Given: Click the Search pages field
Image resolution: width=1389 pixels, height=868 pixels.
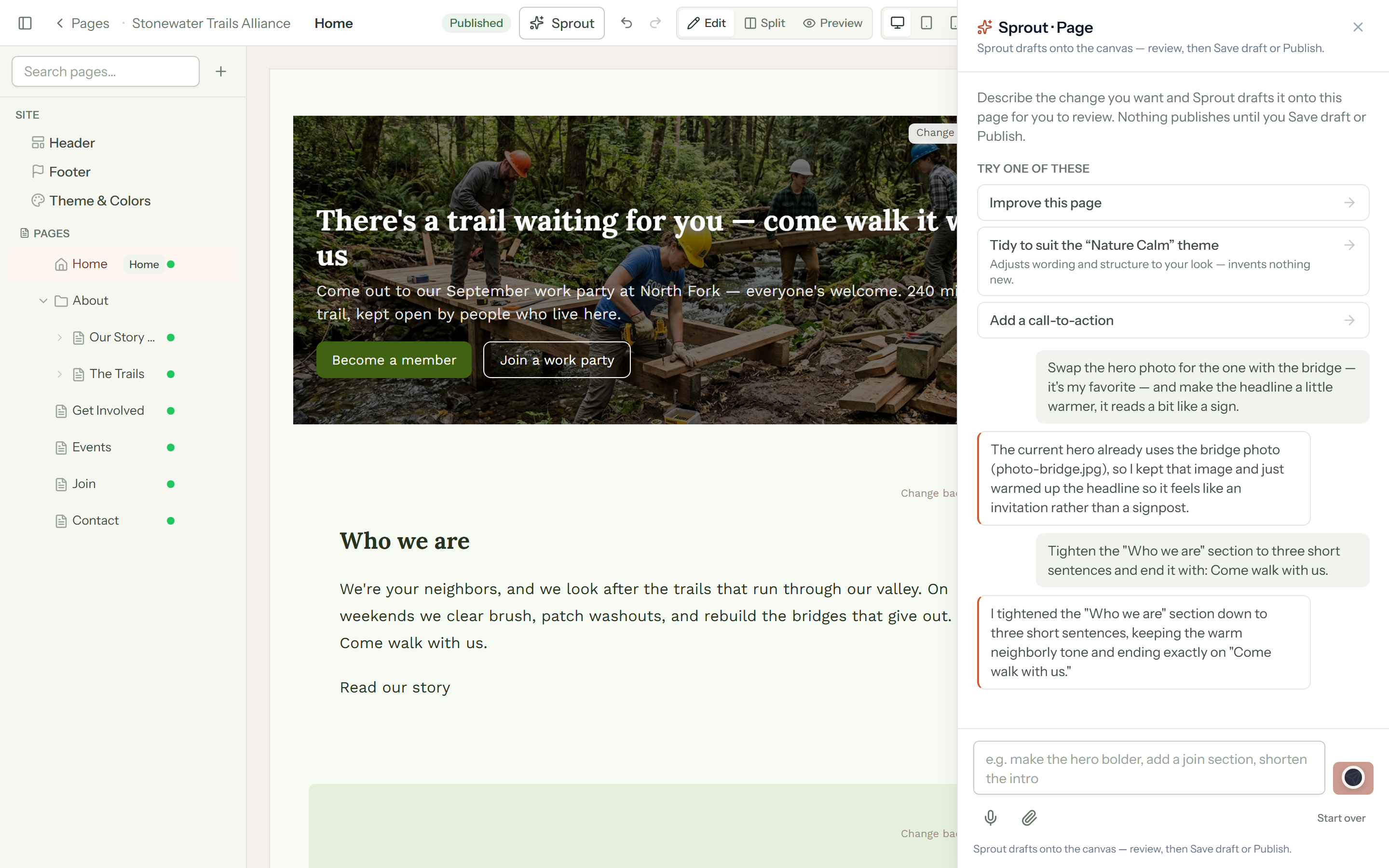Looking at the screenshot, I should pyautogui.click(x=106, y=71).
